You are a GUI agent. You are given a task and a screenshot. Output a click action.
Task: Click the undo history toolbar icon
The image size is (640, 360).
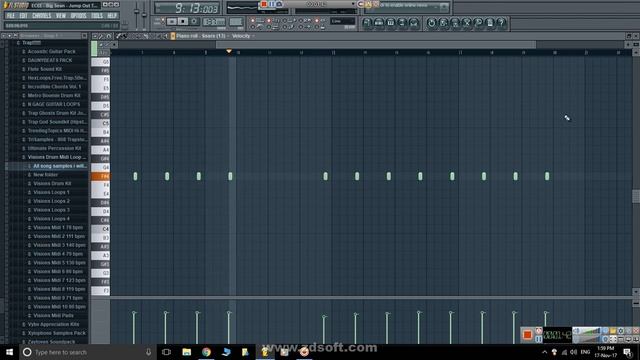pyautogui.click(x=431, y=23)
